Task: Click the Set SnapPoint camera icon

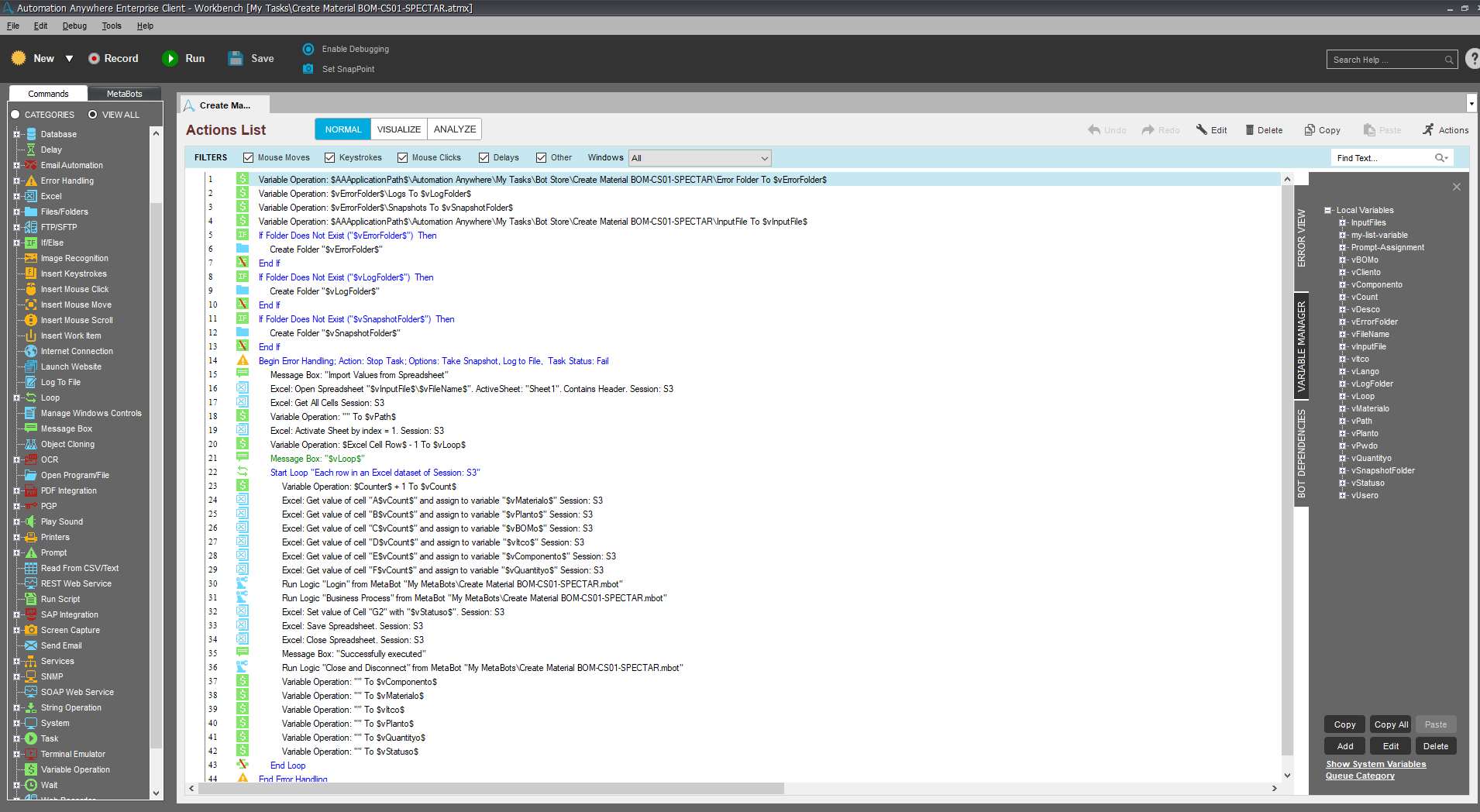Action: (x=308, y=69)
